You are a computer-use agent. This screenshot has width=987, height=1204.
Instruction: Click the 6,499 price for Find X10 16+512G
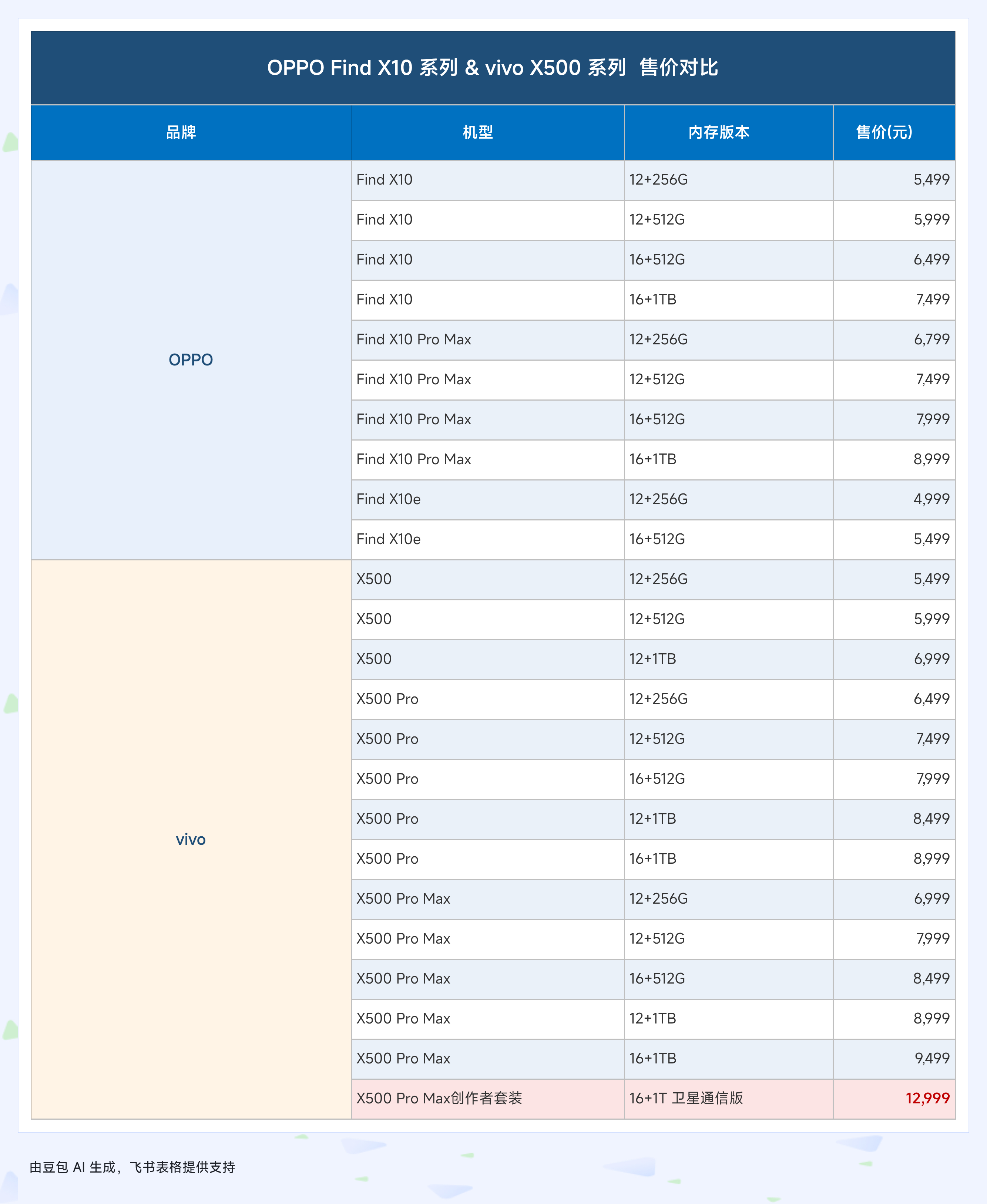tap(894, 260)
